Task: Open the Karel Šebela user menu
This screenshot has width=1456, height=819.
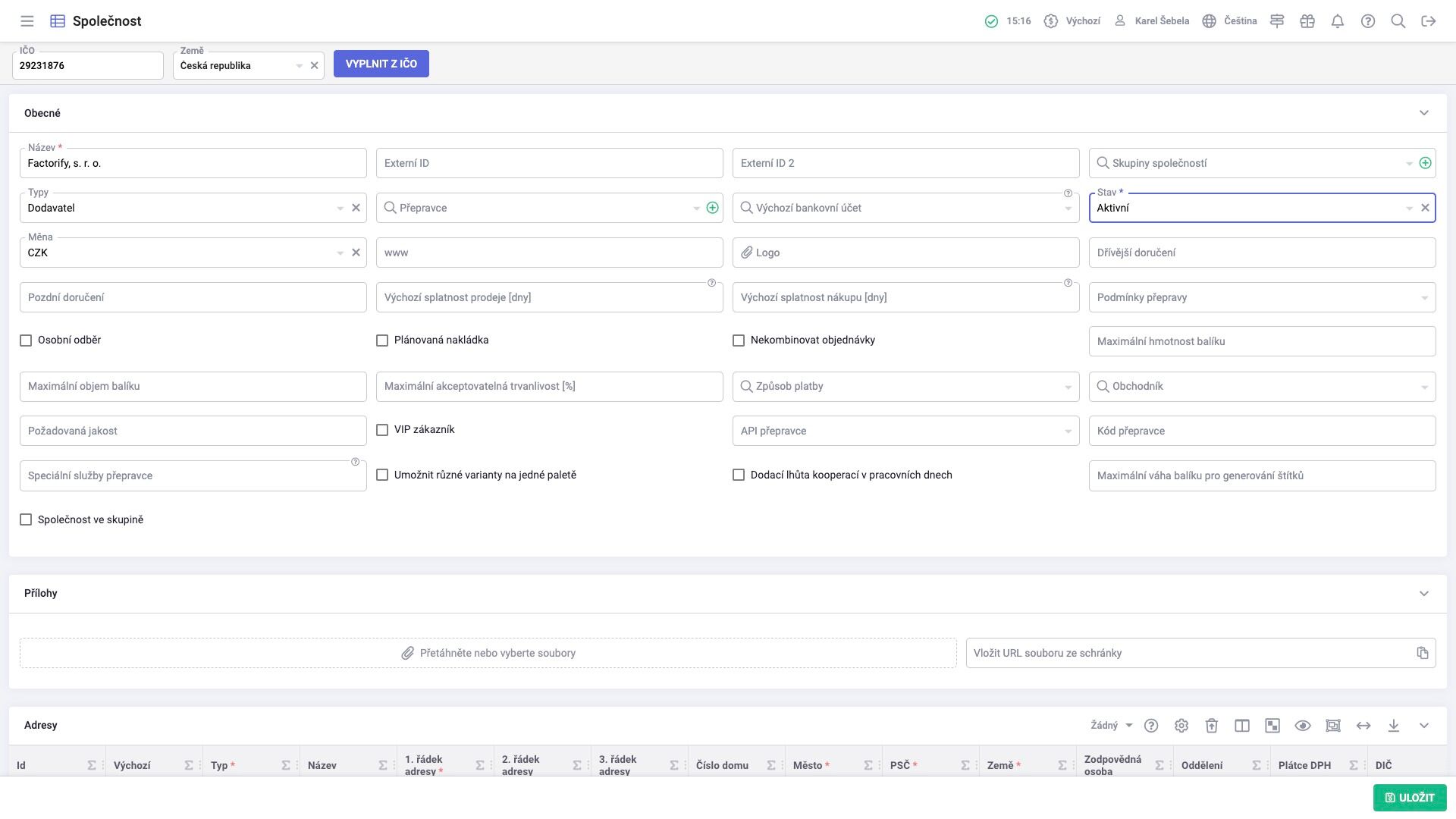Action: pos(1151,21)
